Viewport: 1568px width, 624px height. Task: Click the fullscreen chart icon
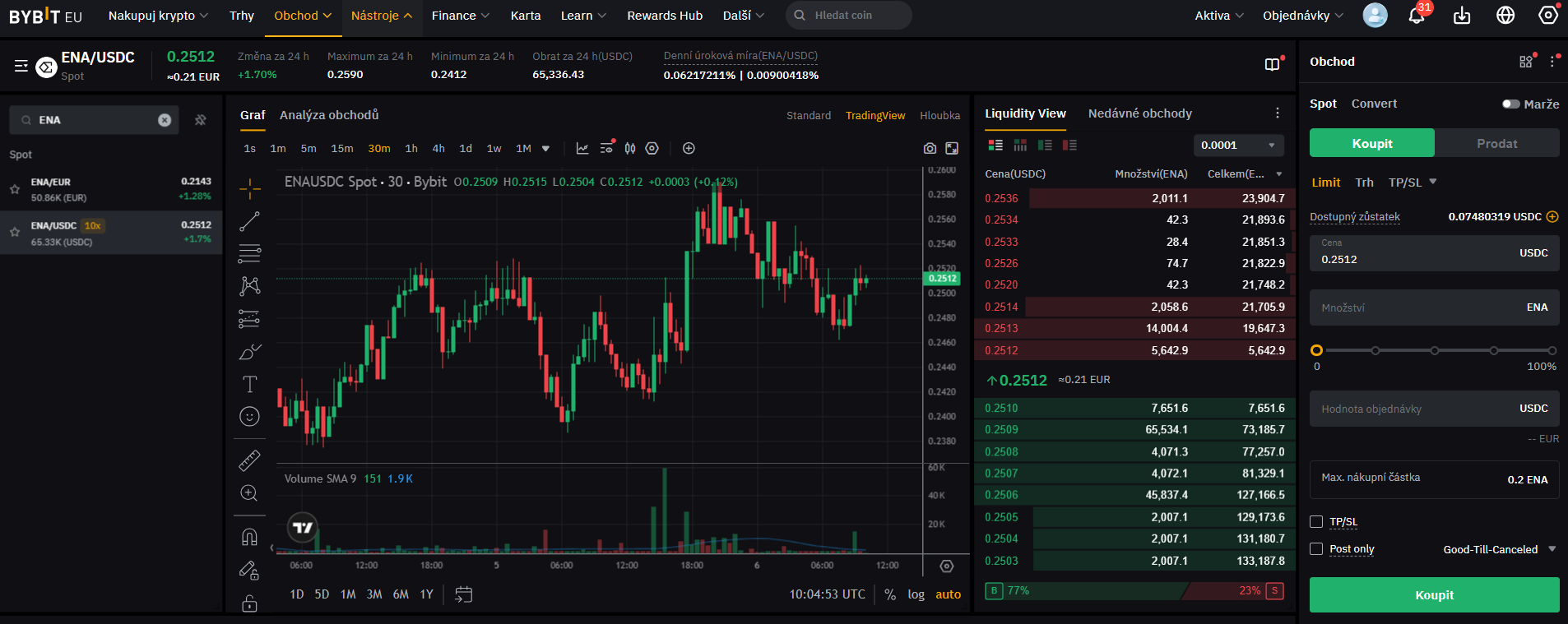click(x=952, y=149)
